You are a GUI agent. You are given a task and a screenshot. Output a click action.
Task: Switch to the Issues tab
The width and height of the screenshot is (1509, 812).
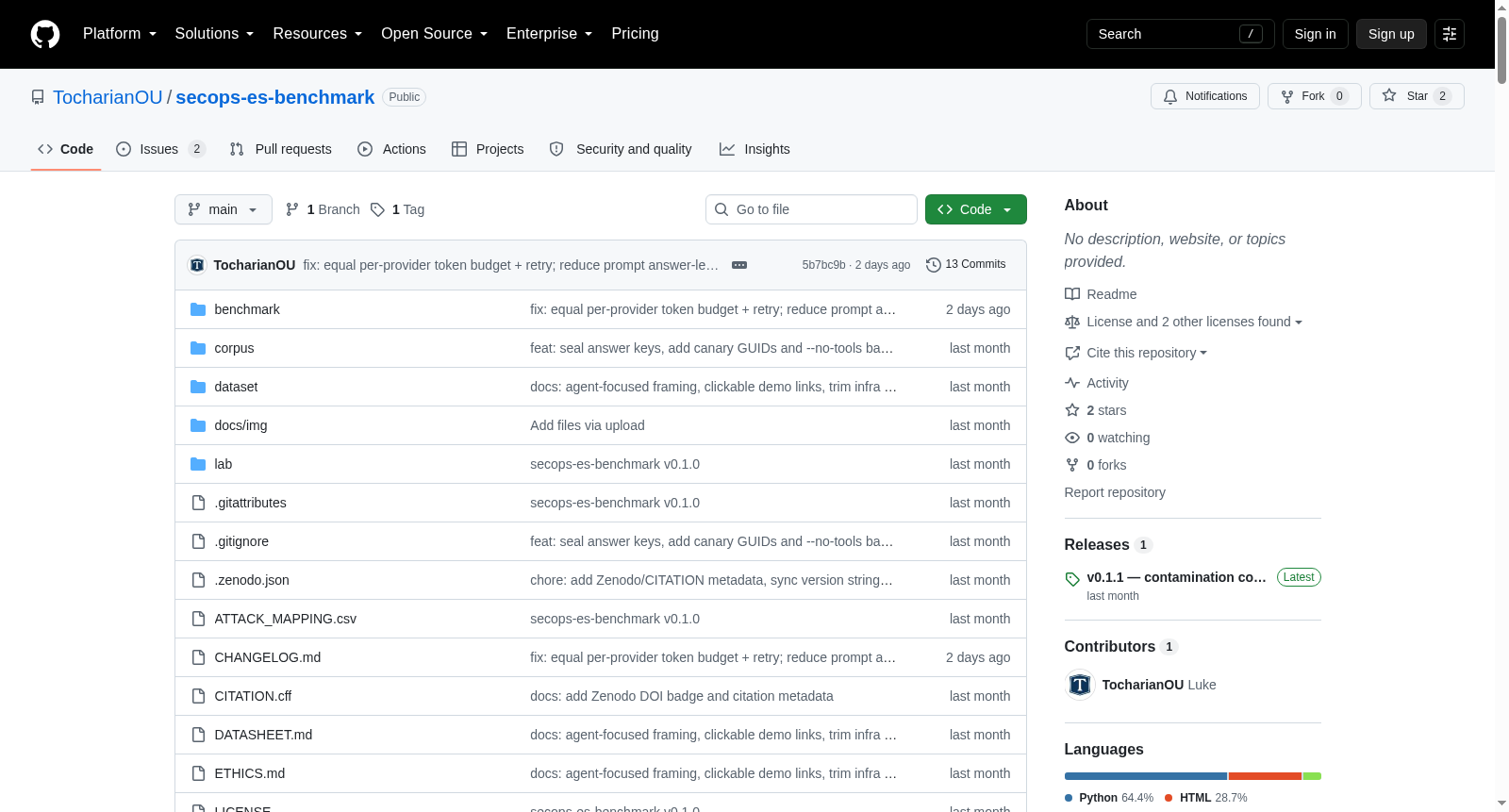coord(160,149)
